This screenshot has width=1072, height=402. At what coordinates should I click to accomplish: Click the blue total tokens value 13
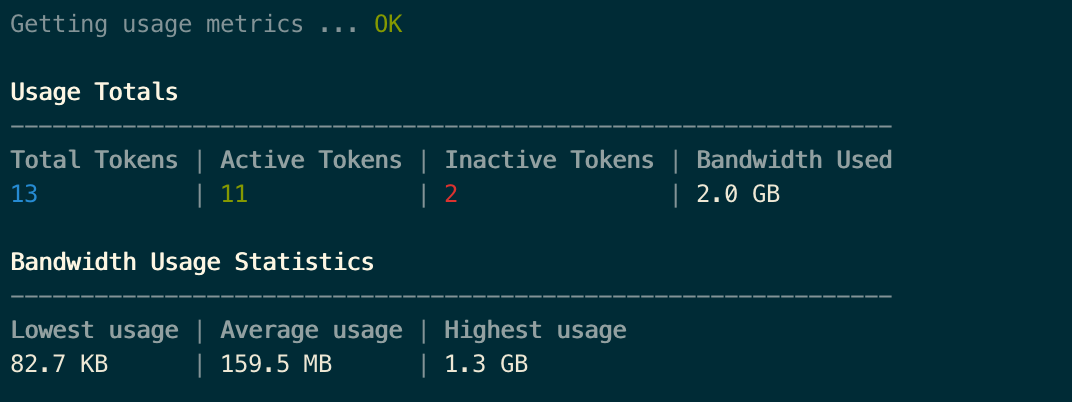click(24, 195)
